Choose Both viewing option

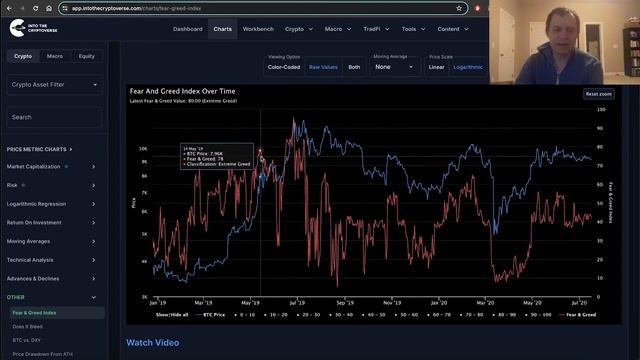[354, 67]
